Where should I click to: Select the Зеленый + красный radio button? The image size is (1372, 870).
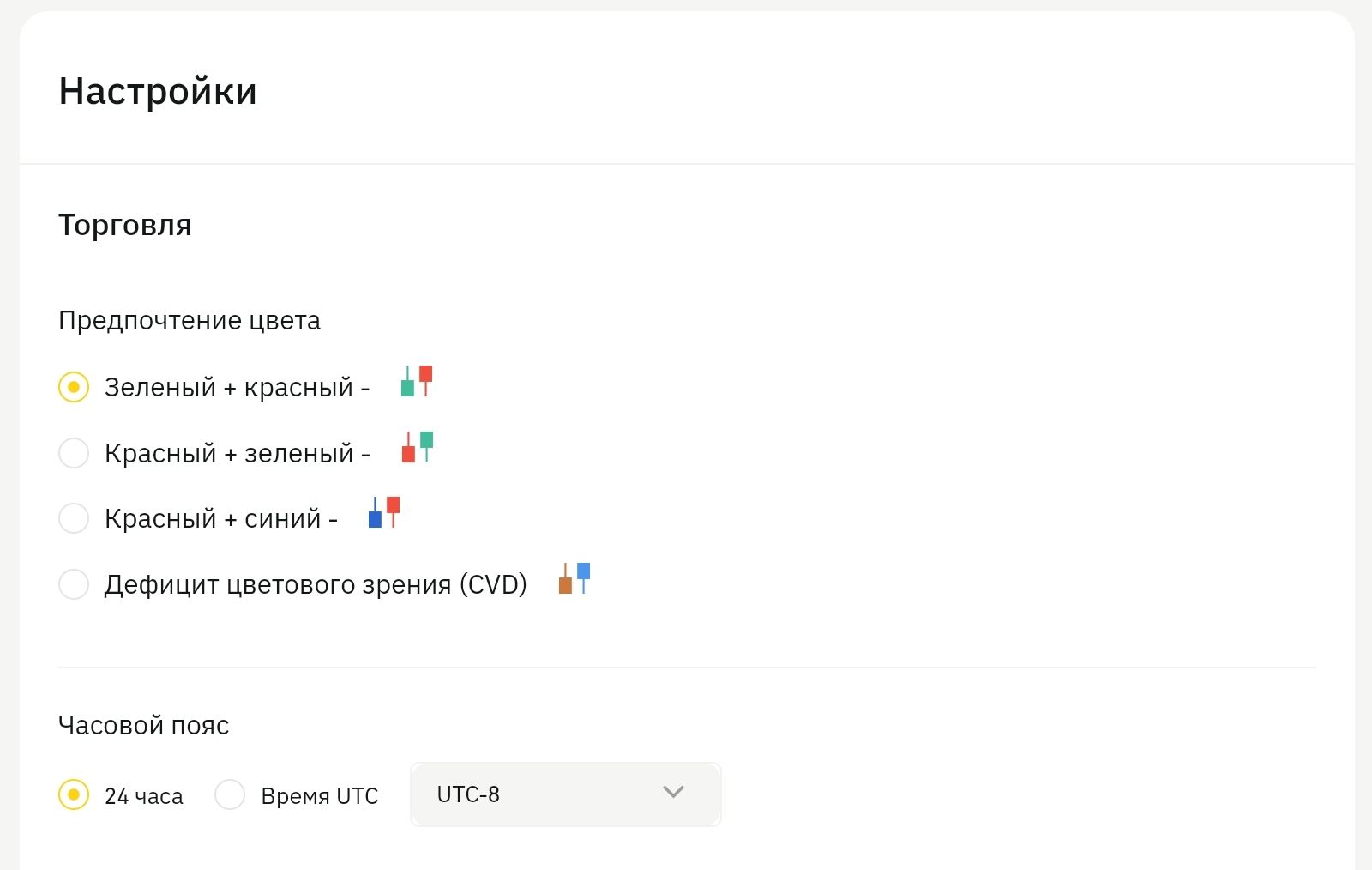coord(74,387)
